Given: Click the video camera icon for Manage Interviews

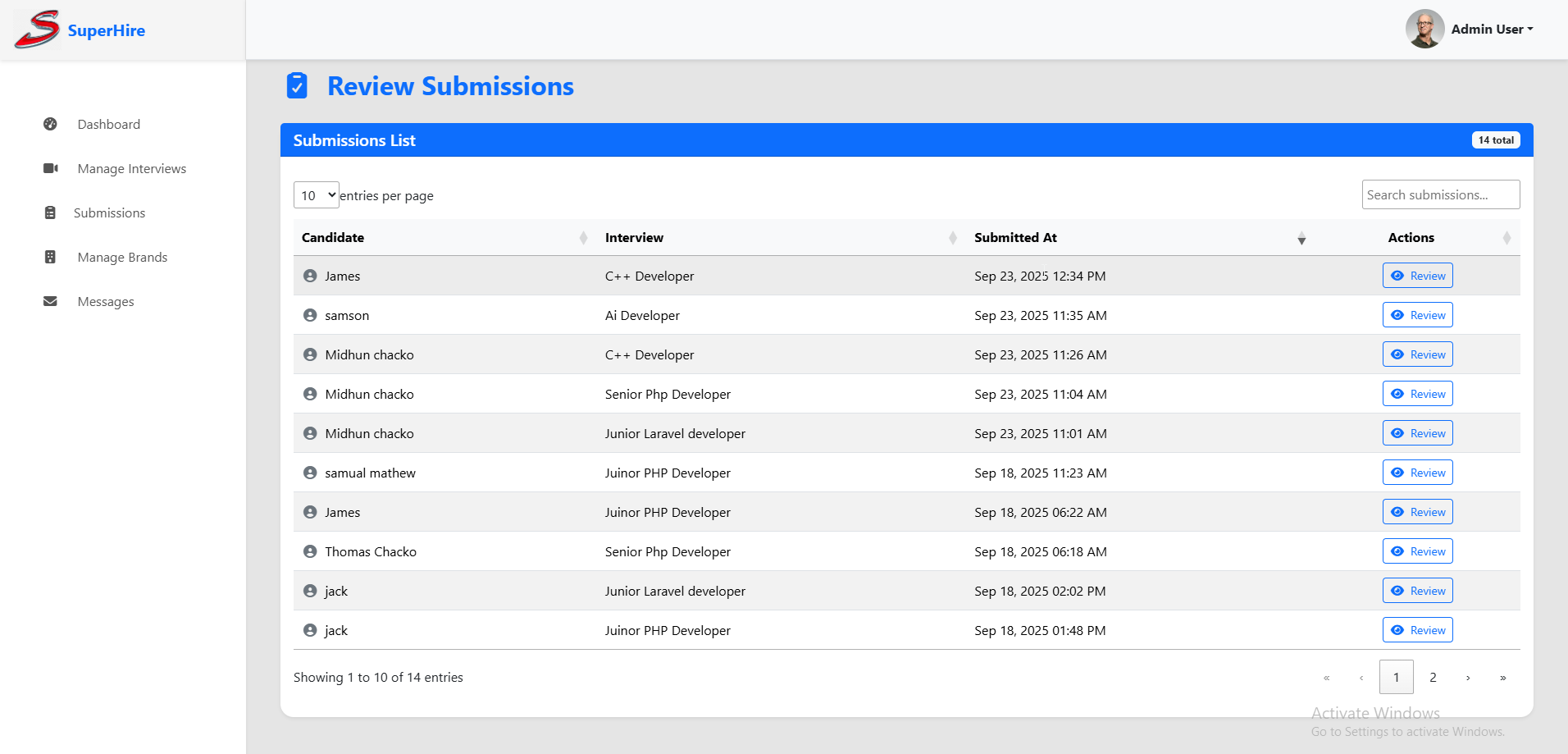Looking at the screenshot, I should (50, 168).
